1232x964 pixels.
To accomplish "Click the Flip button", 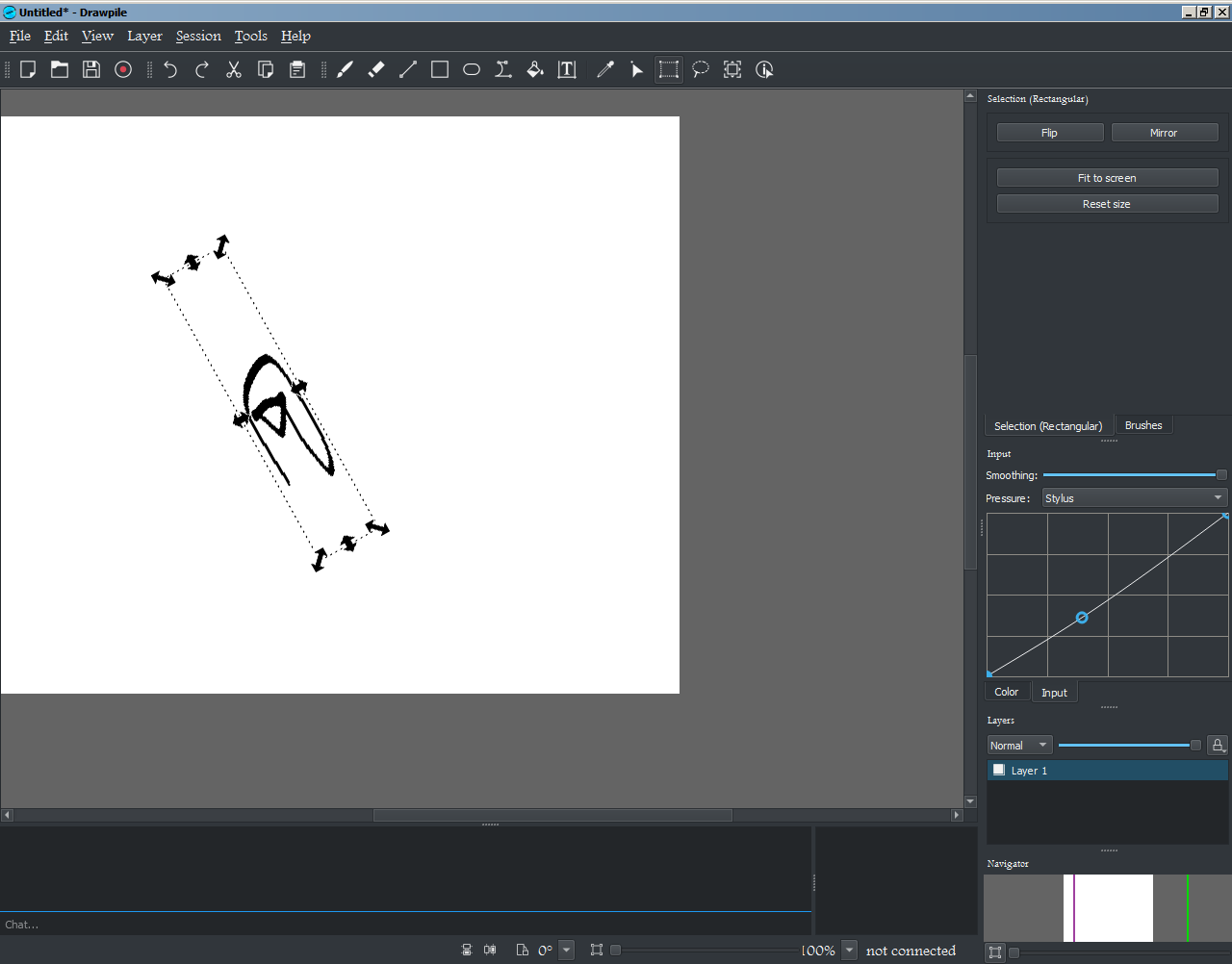I will (x=1050, y=133).
